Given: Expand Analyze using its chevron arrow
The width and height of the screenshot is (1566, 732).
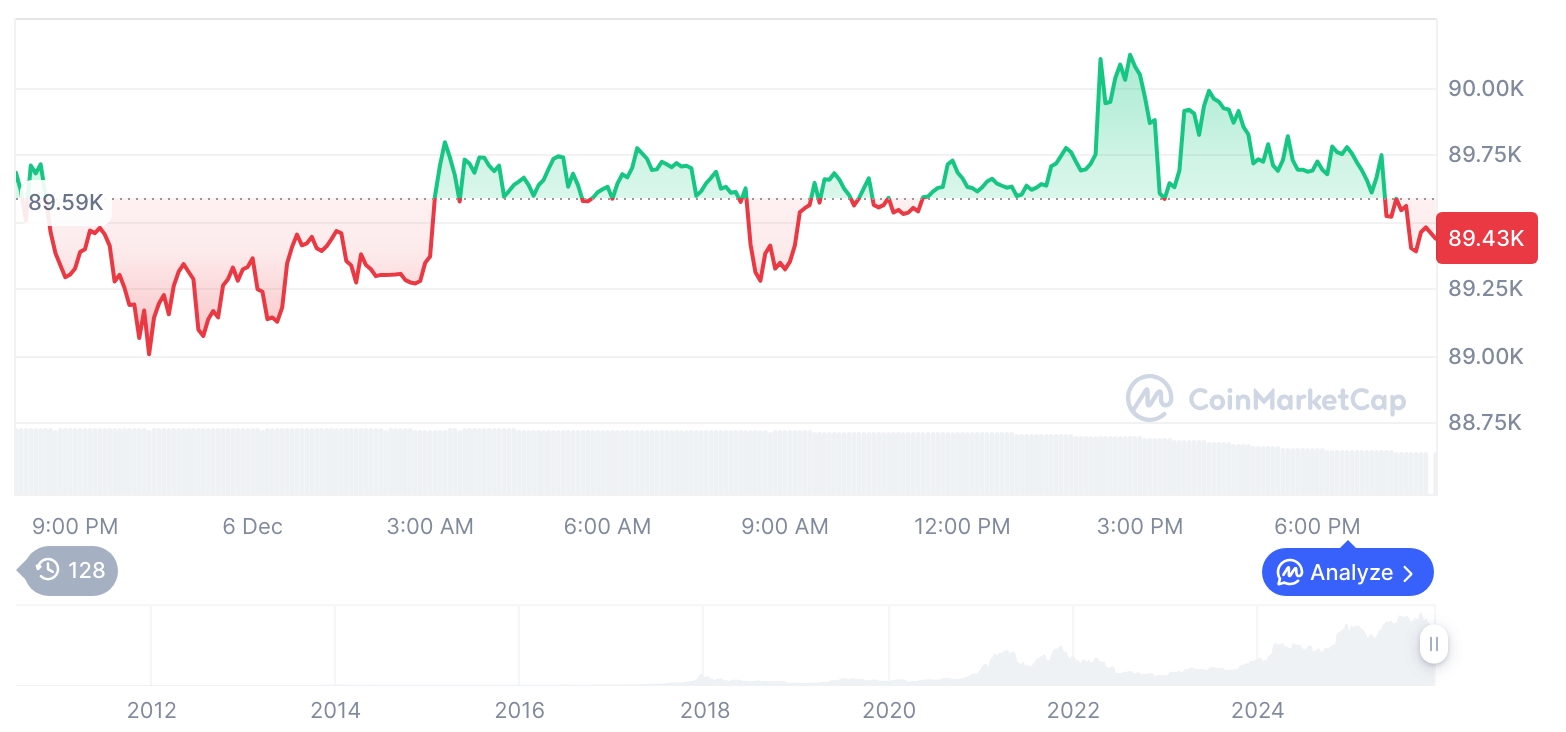Looking at the screenshot, I should [x=1409, y=573].
